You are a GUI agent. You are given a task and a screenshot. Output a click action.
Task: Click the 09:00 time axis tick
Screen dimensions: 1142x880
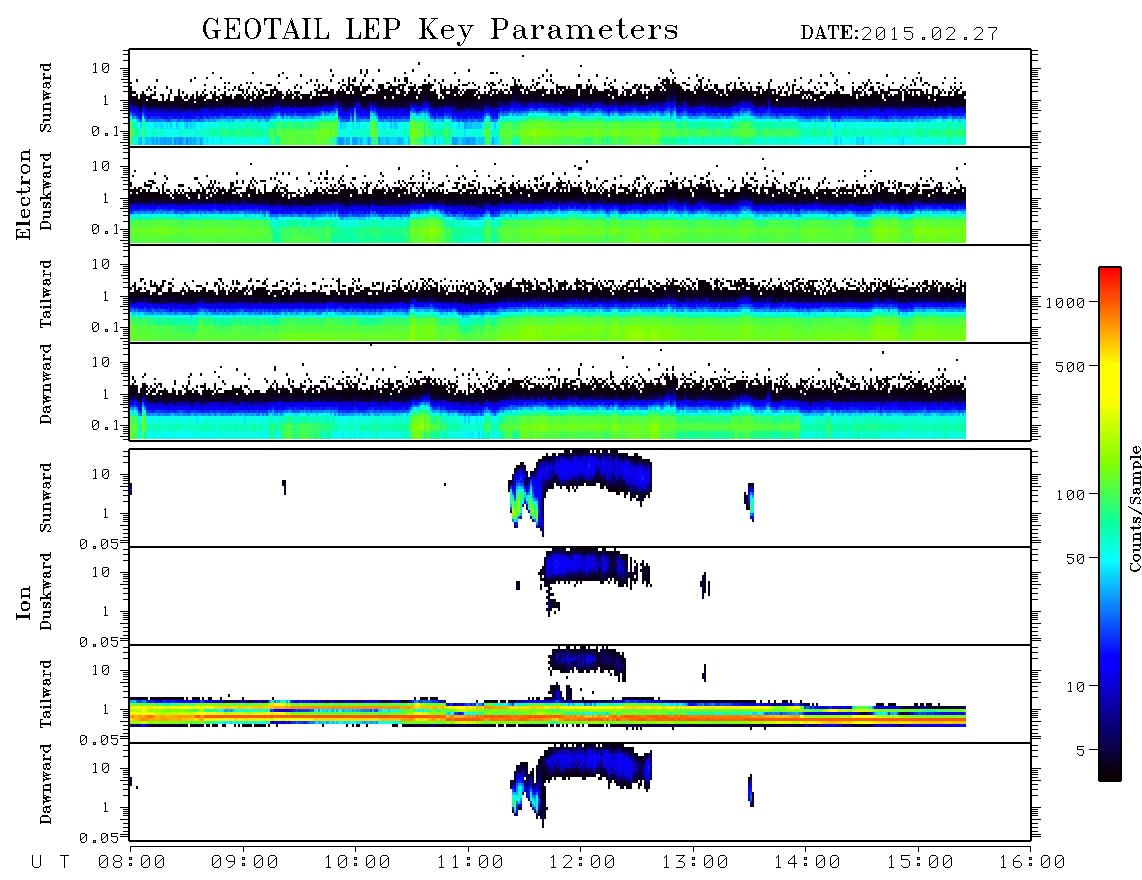coord(245,862)
